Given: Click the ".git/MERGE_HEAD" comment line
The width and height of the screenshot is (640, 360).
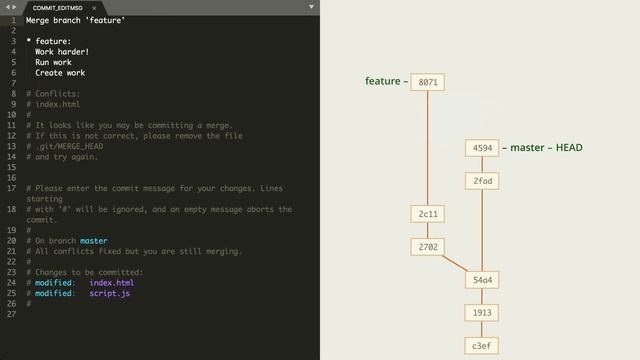Looking at the screenshot, I should tap(64, 147).
